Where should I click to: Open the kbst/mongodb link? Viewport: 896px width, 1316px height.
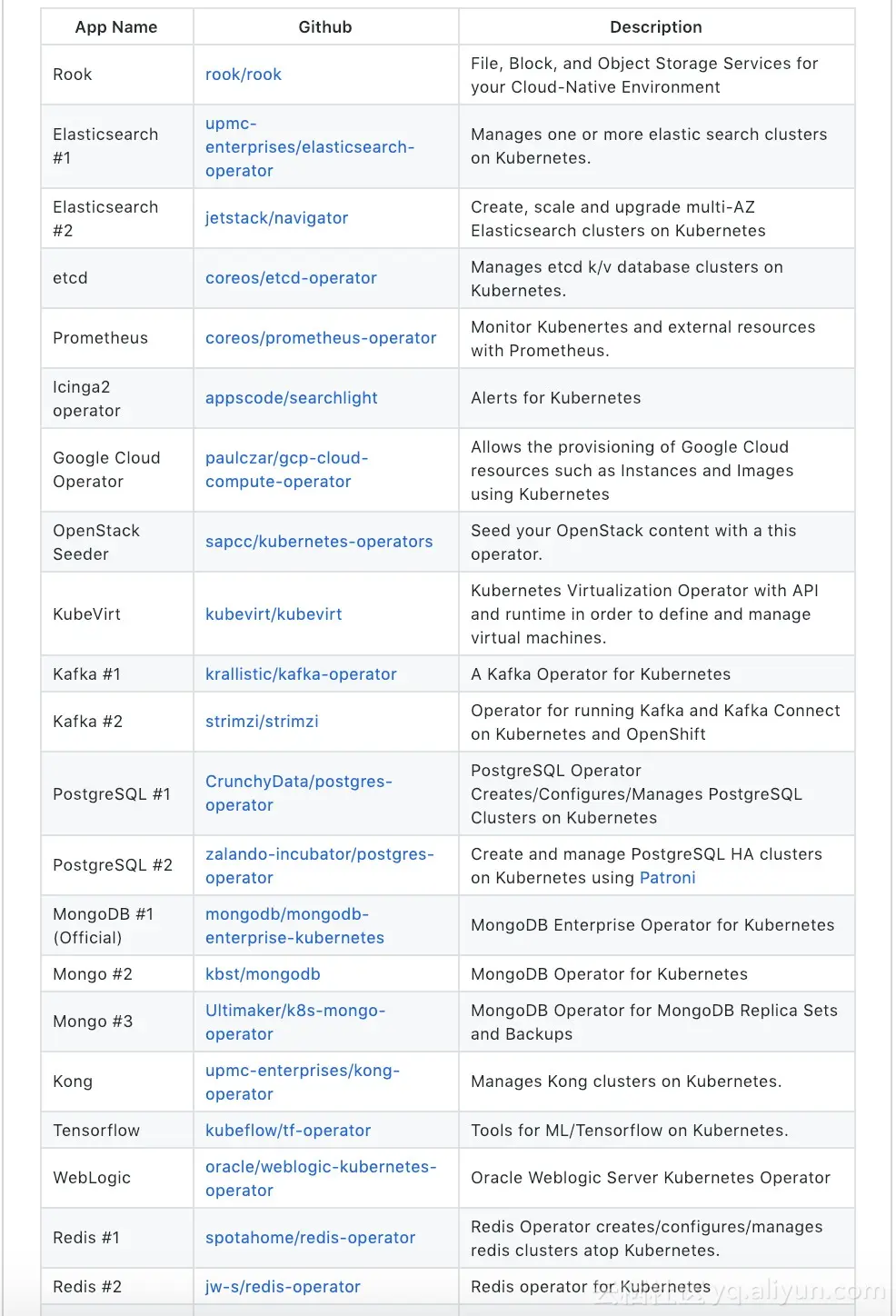pos(263,974)
